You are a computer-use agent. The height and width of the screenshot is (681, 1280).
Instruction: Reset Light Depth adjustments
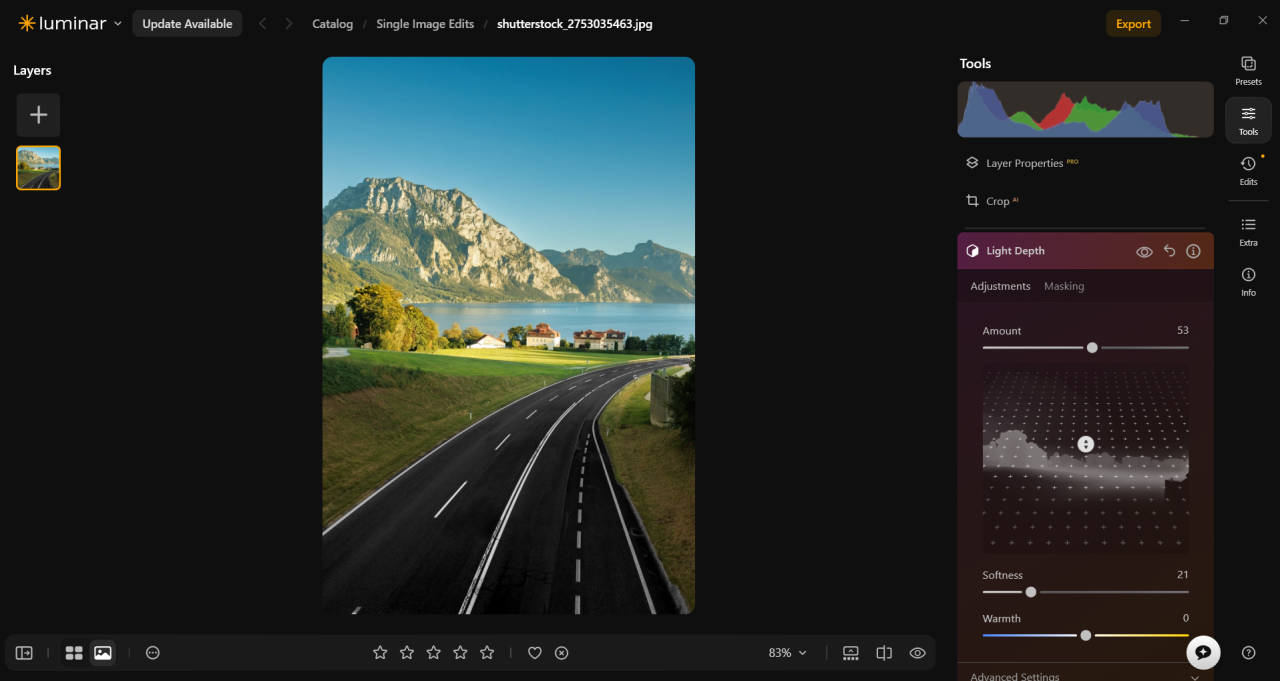(x=1169, y=251)
